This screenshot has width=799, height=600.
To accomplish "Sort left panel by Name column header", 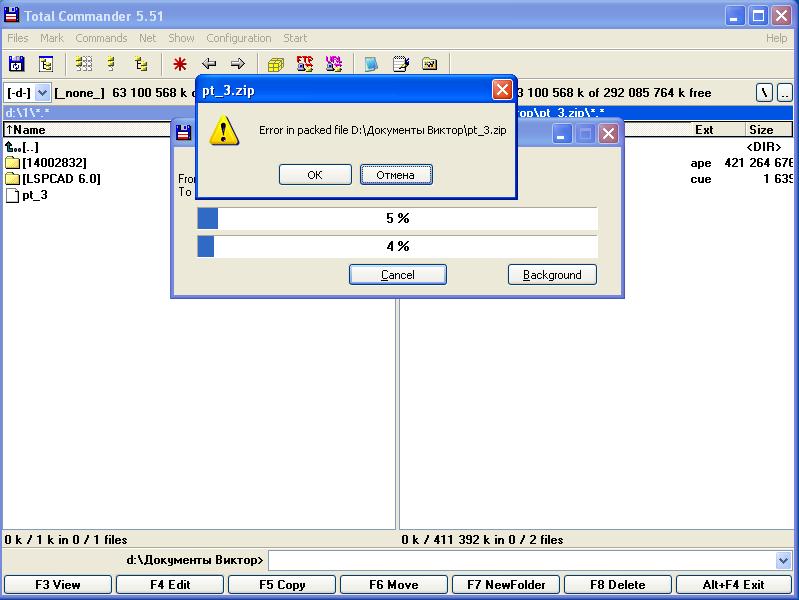I will click(87, 130).
